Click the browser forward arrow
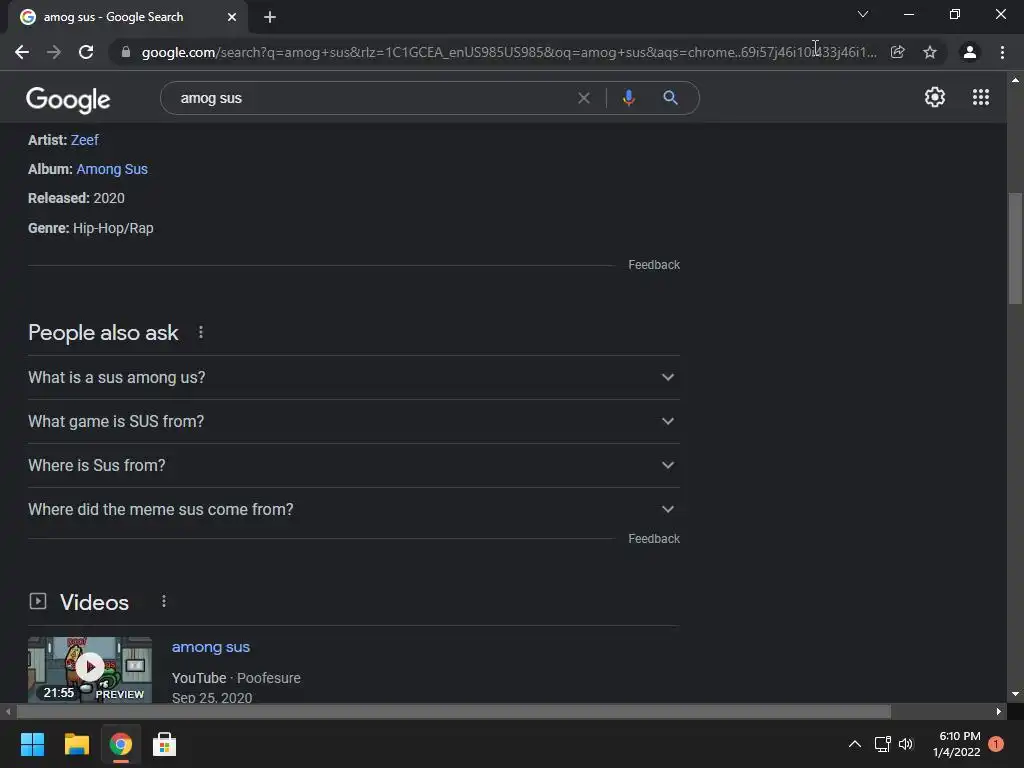This screenshot has width=1024, height=768. (54, 52)
